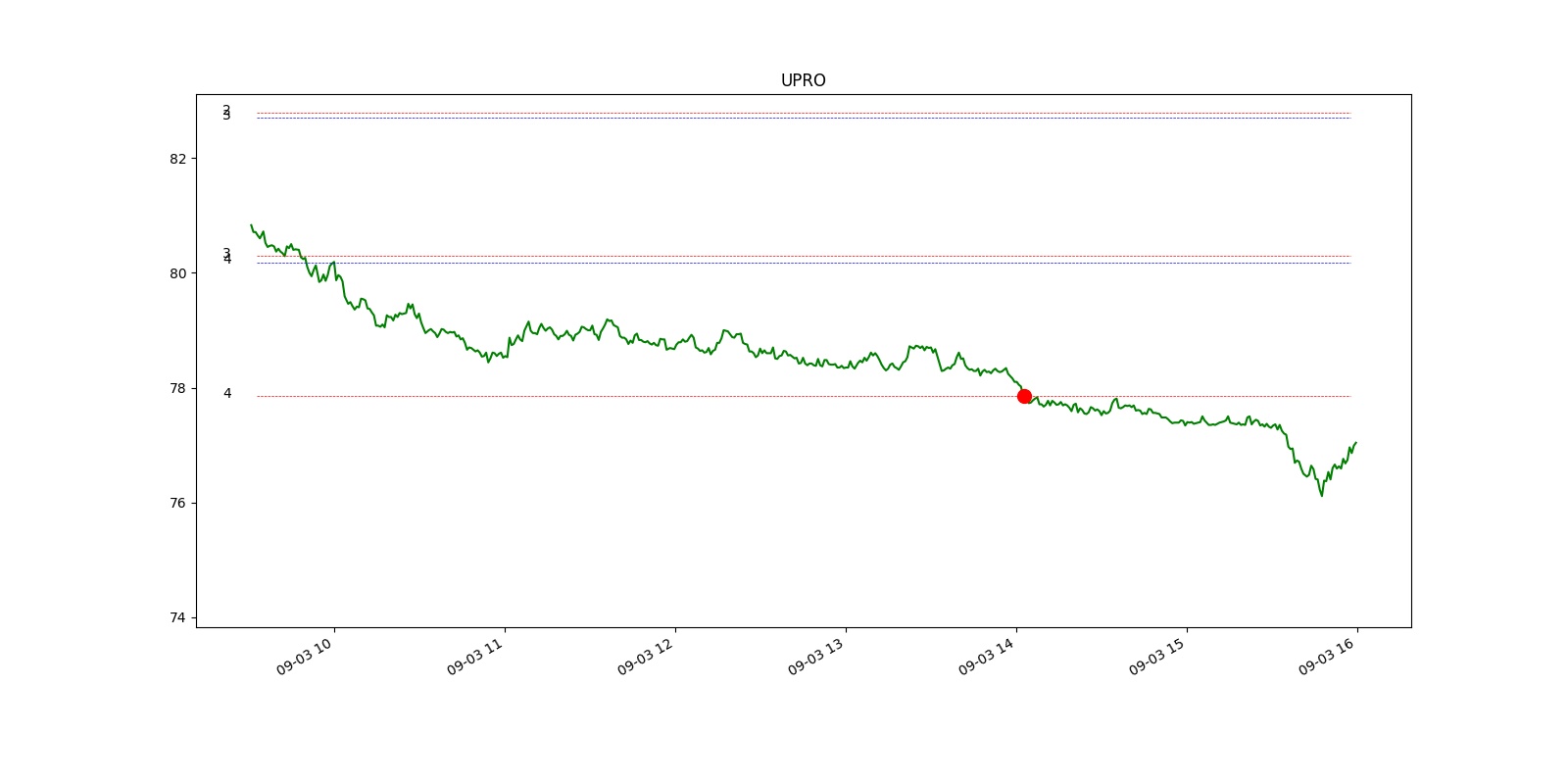The height and width of the screenshot is (784, 1568).
Task: Click the x-axis label 09-03 11
Action: coord(476,657)
